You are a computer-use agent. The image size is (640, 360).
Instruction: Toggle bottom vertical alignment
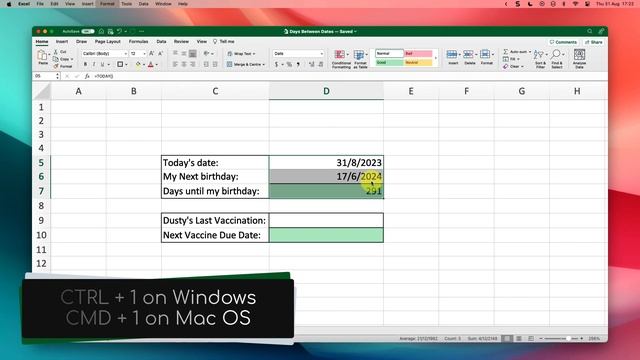coord(193,53)
